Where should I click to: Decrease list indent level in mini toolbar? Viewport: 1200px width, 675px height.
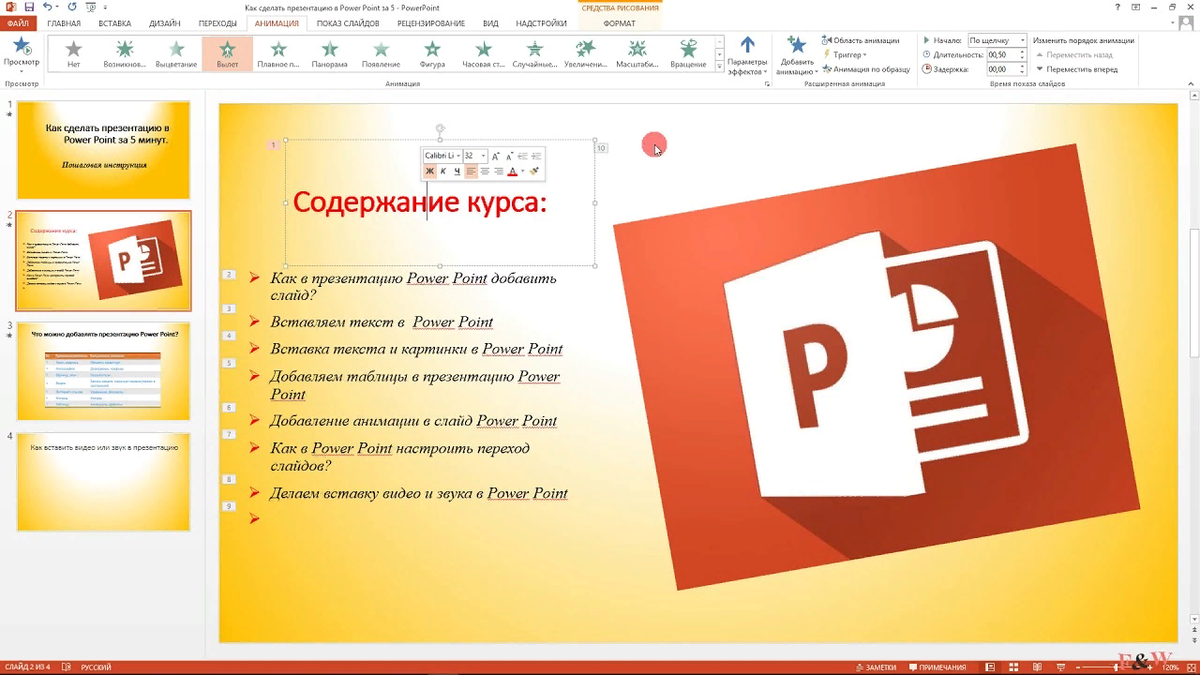[x=523, y=156]
